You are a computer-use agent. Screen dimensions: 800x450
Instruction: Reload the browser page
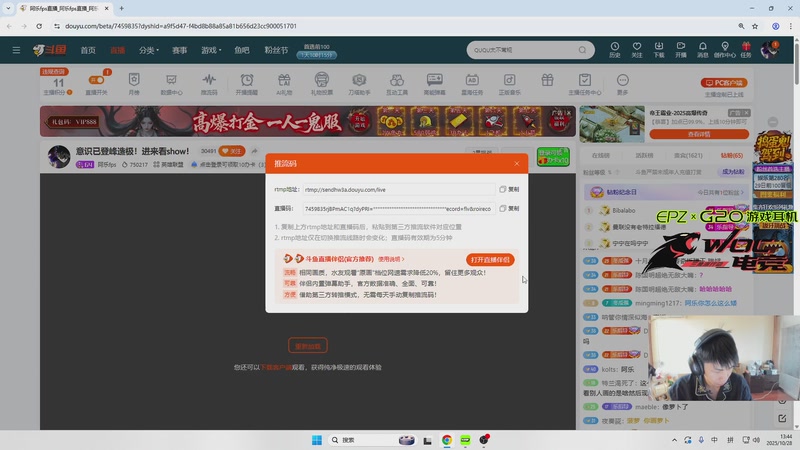tap(39, 26)
